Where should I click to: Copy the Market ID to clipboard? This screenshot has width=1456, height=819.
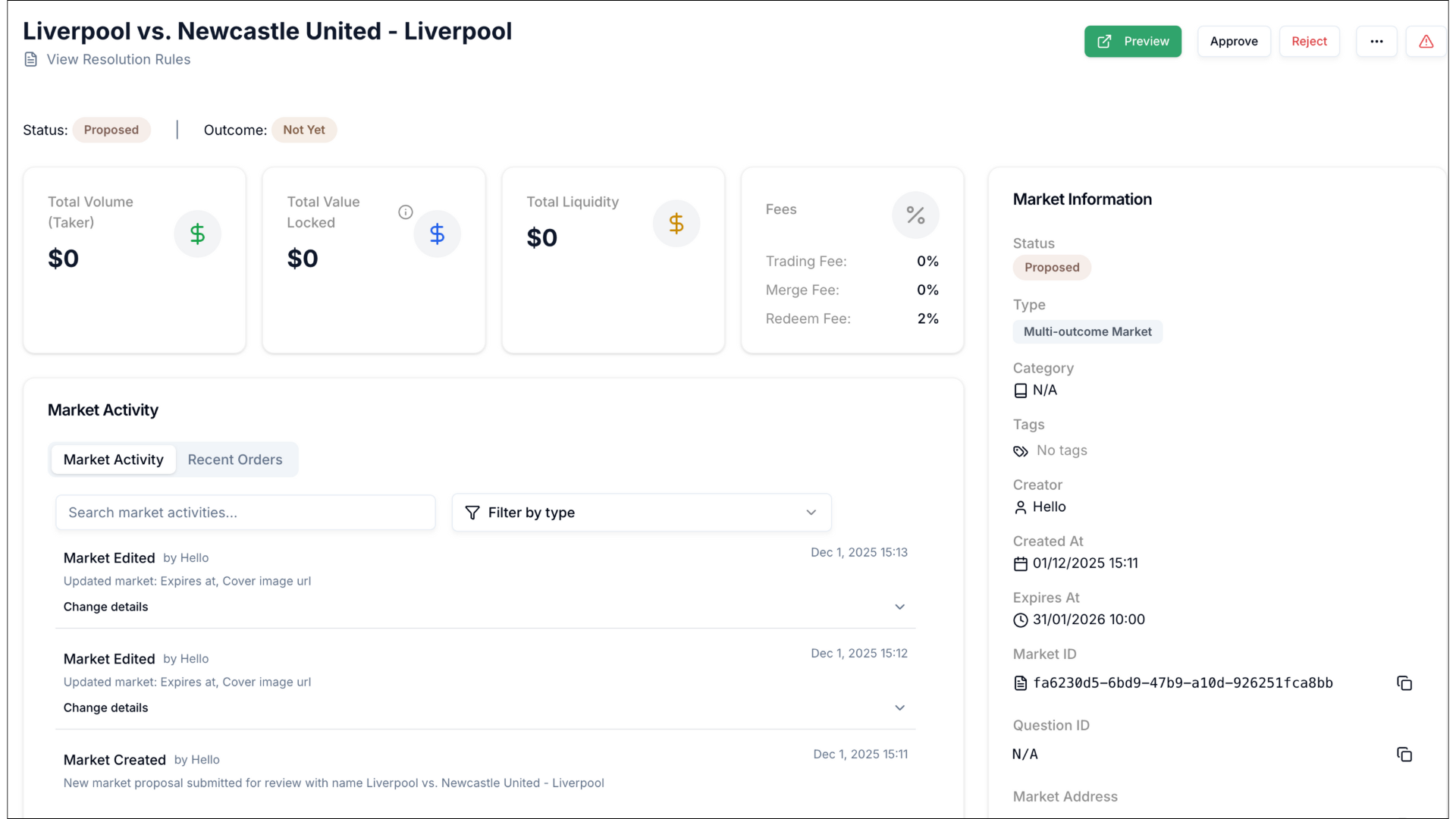pyautogui.click(x=1404, y=683)
